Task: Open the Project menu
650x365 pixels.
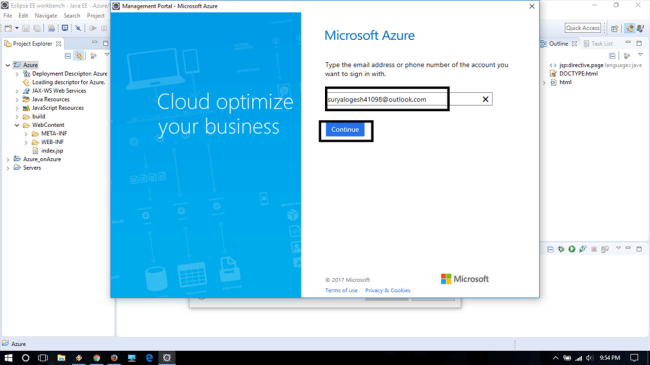Action: 96,16
